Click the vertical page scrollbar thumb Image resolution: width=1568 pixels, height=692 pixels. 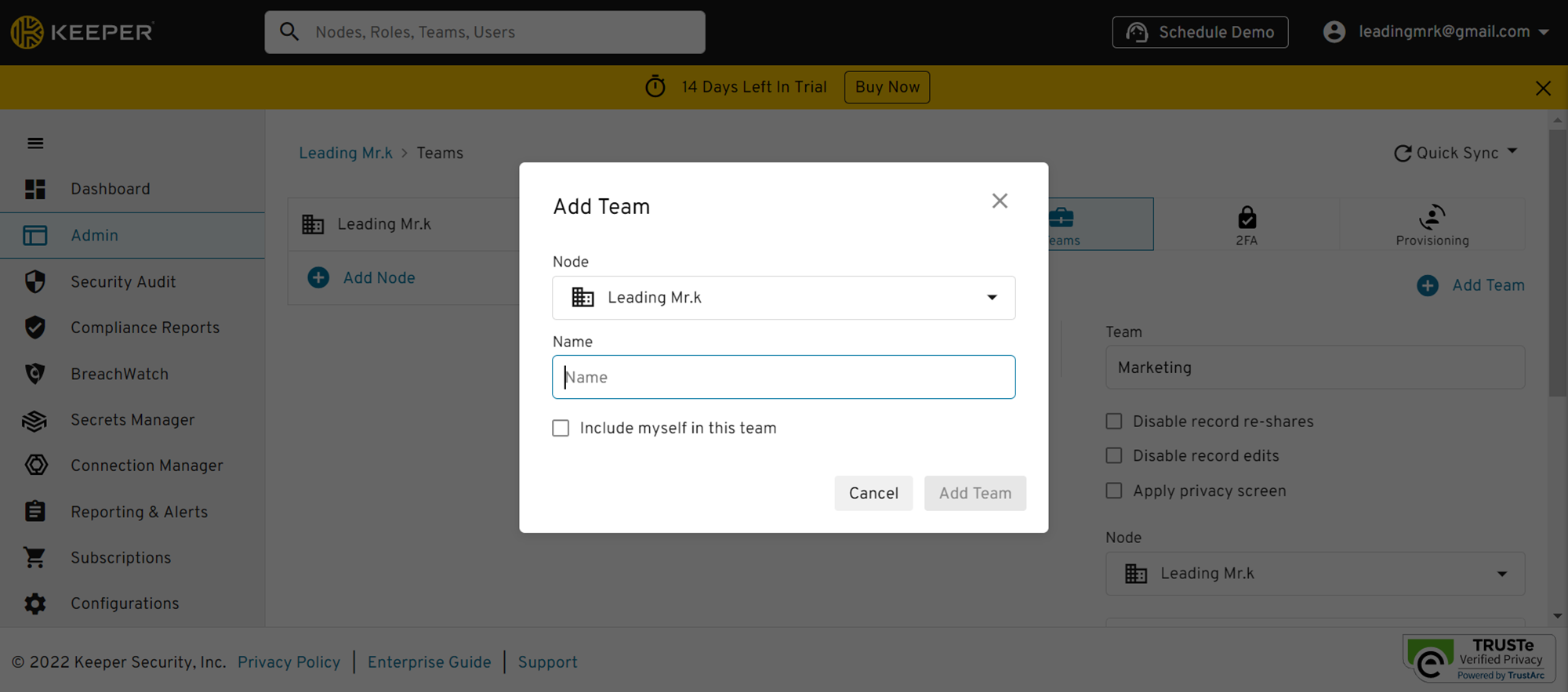pyautogui.click(x=1558, y=263)
